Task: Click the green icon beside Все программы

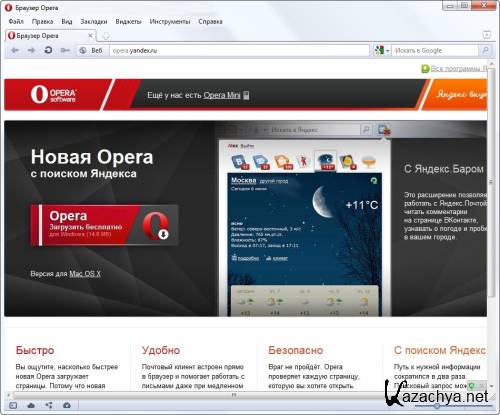Action: coord(425,69)
